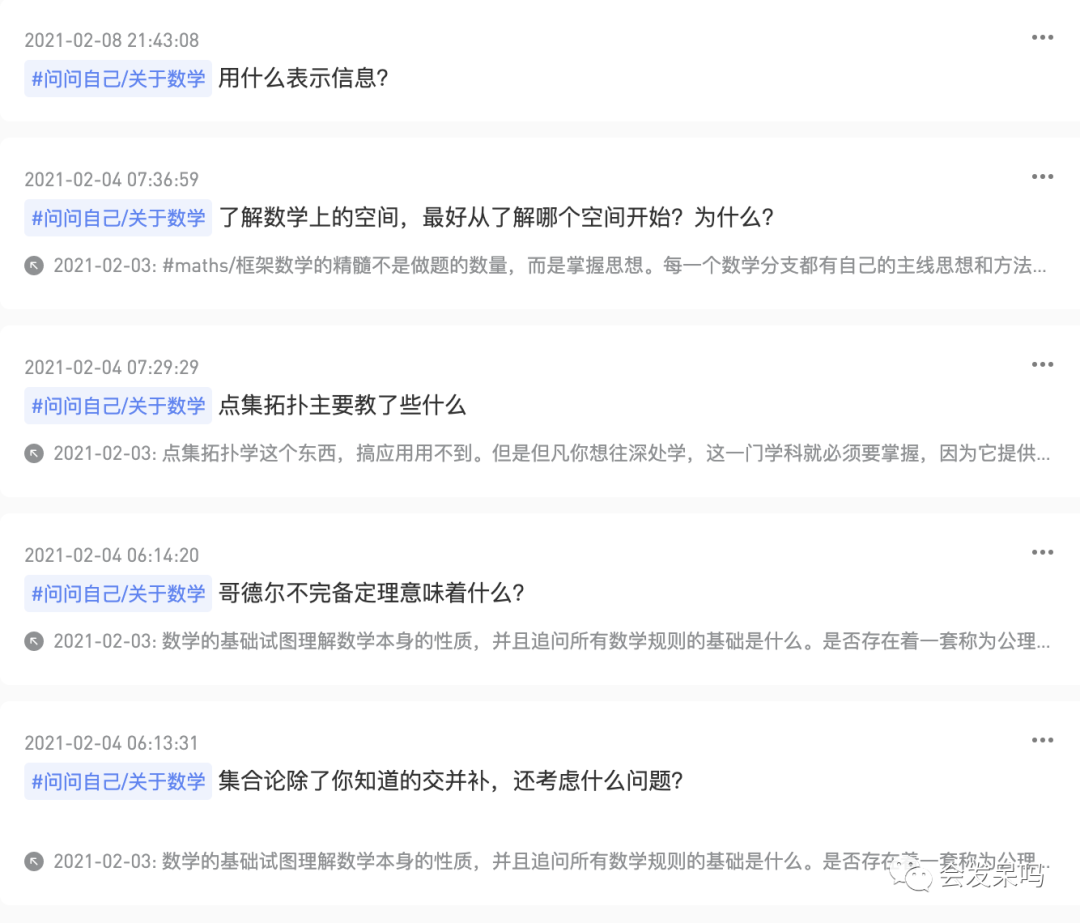Click timestamp 2021-02-04 07:36:59
Screen dimensions: 1080x923
click(112, 180)
